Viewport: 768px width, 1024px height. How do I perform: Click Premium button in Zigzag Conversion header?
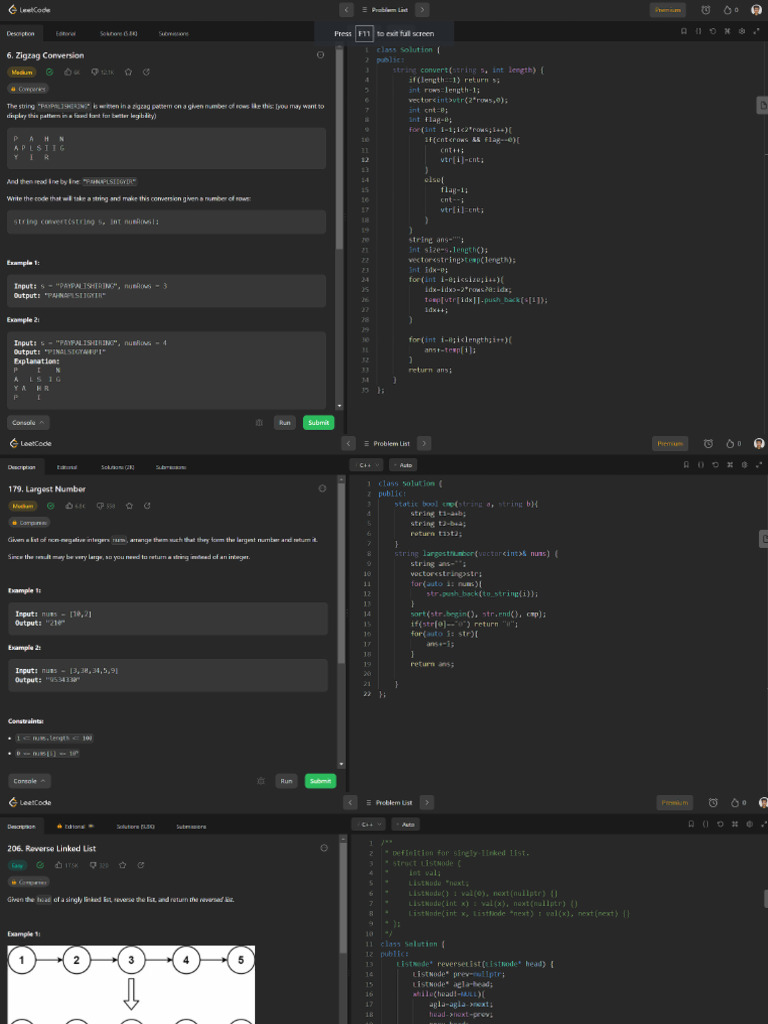pos(667,10)
